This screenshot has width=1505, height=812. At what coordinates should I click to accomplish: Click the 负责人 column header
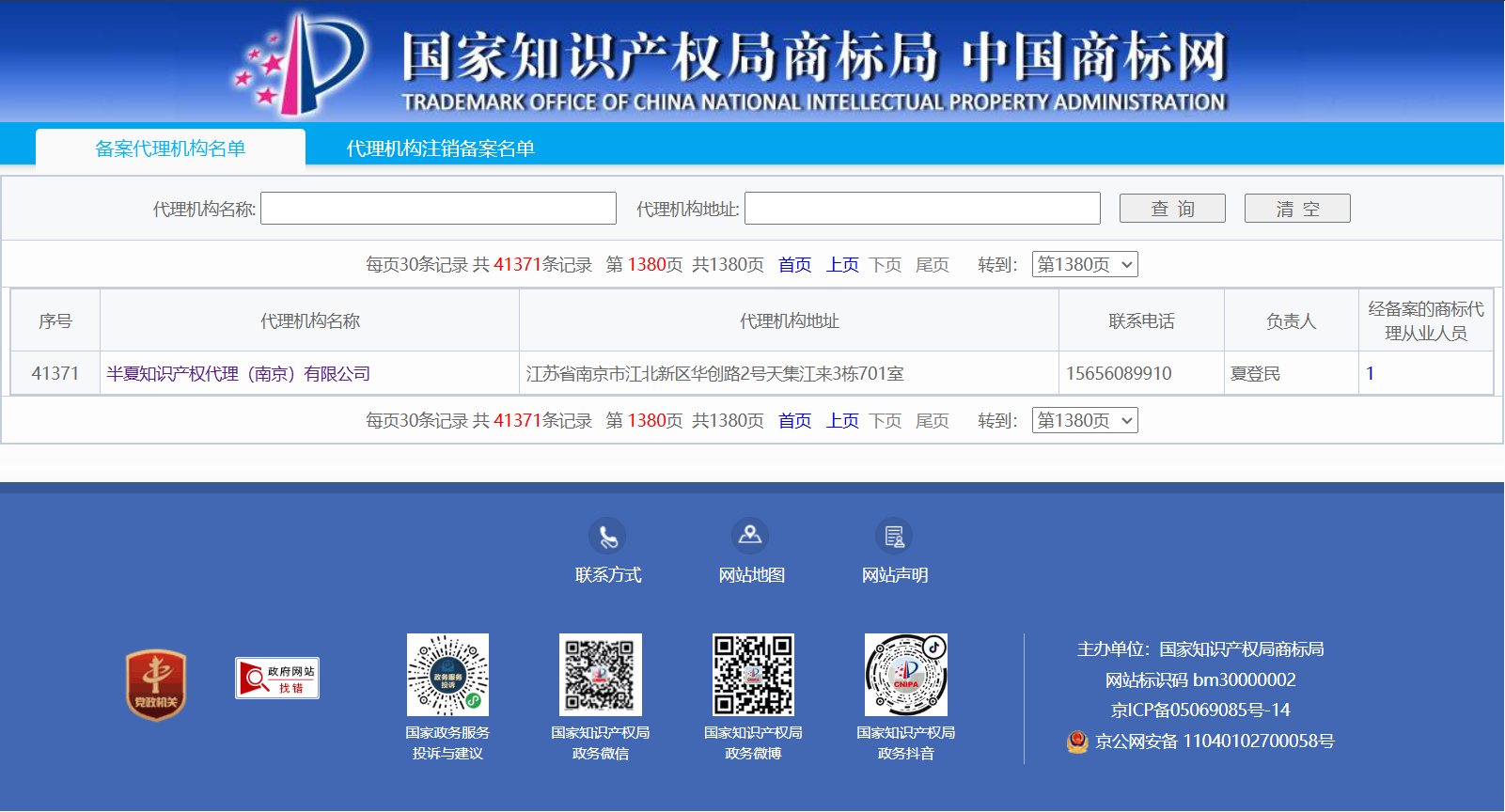(1292, 321)
